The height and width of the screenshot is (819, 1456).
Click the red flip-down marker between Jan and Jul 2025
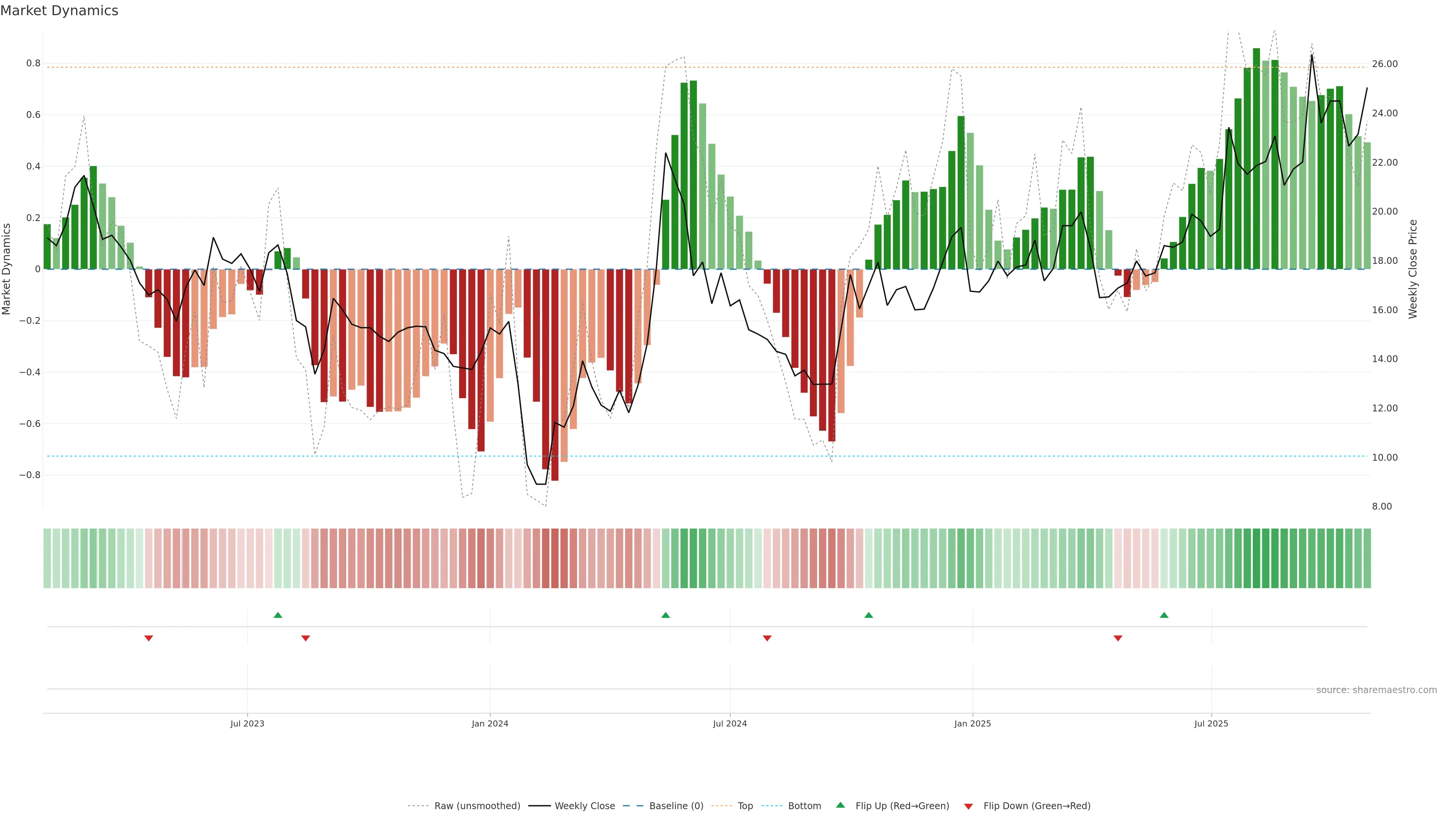coord(1117,638)
